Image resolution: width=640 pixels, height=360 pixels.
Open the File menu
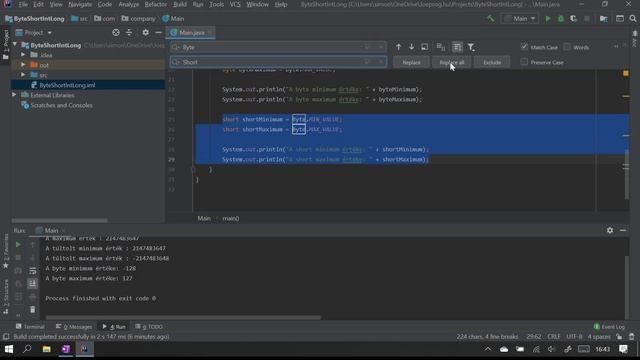pyautogui.click(x=23, y=4)
